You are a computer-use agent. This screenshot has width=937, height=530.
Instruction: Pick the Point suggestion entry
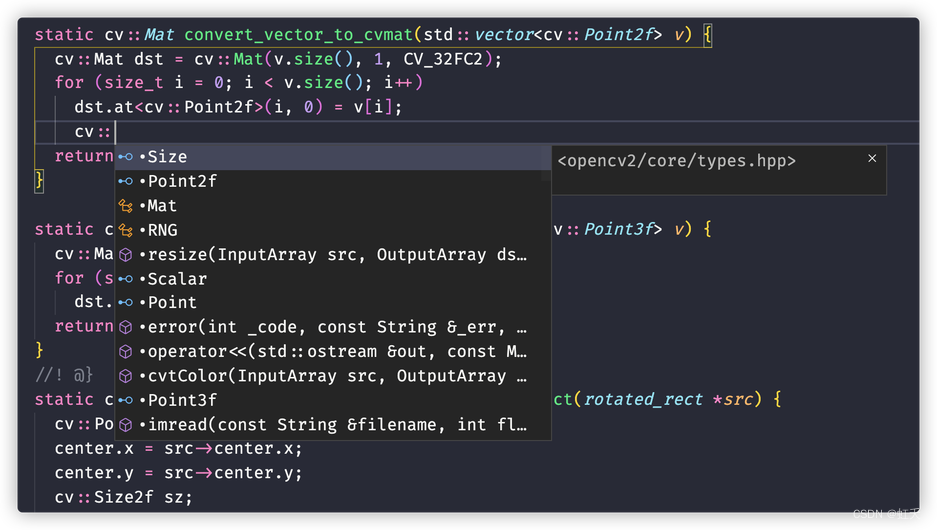tap(332, 302)
